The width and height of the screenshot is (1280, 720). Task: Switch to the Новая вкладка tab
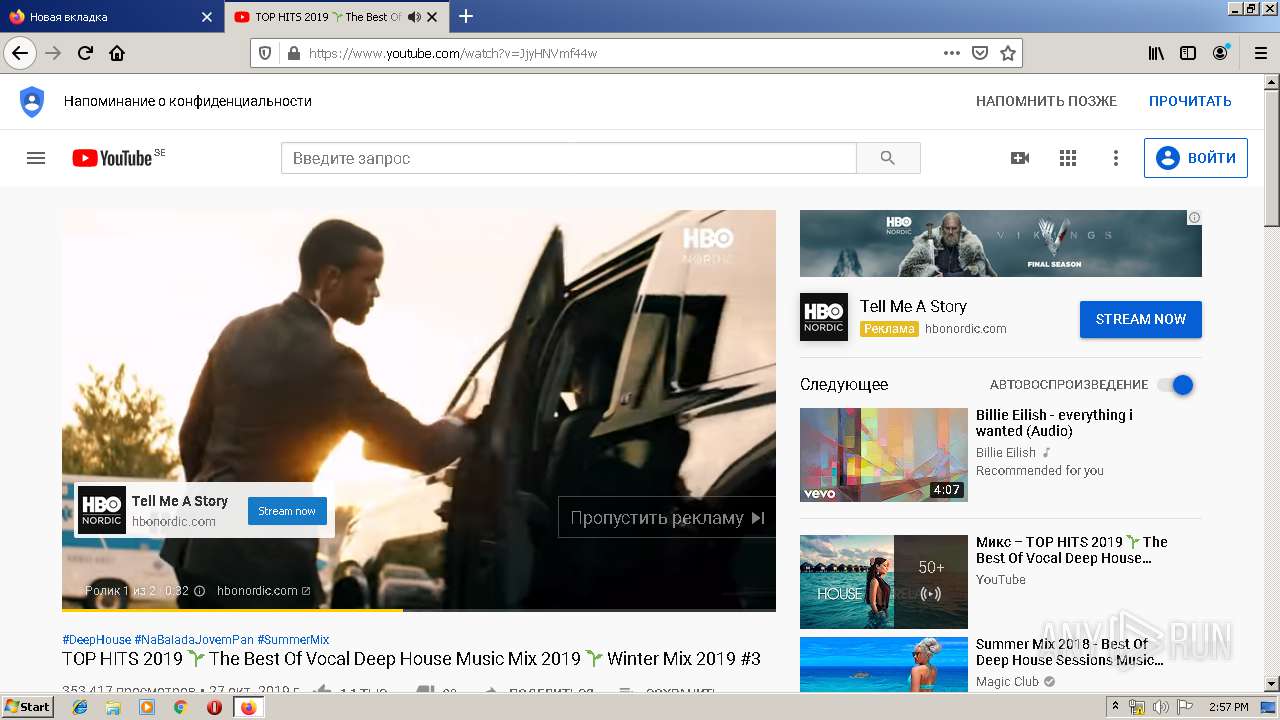pyautogui.click(x=110, y=17)
